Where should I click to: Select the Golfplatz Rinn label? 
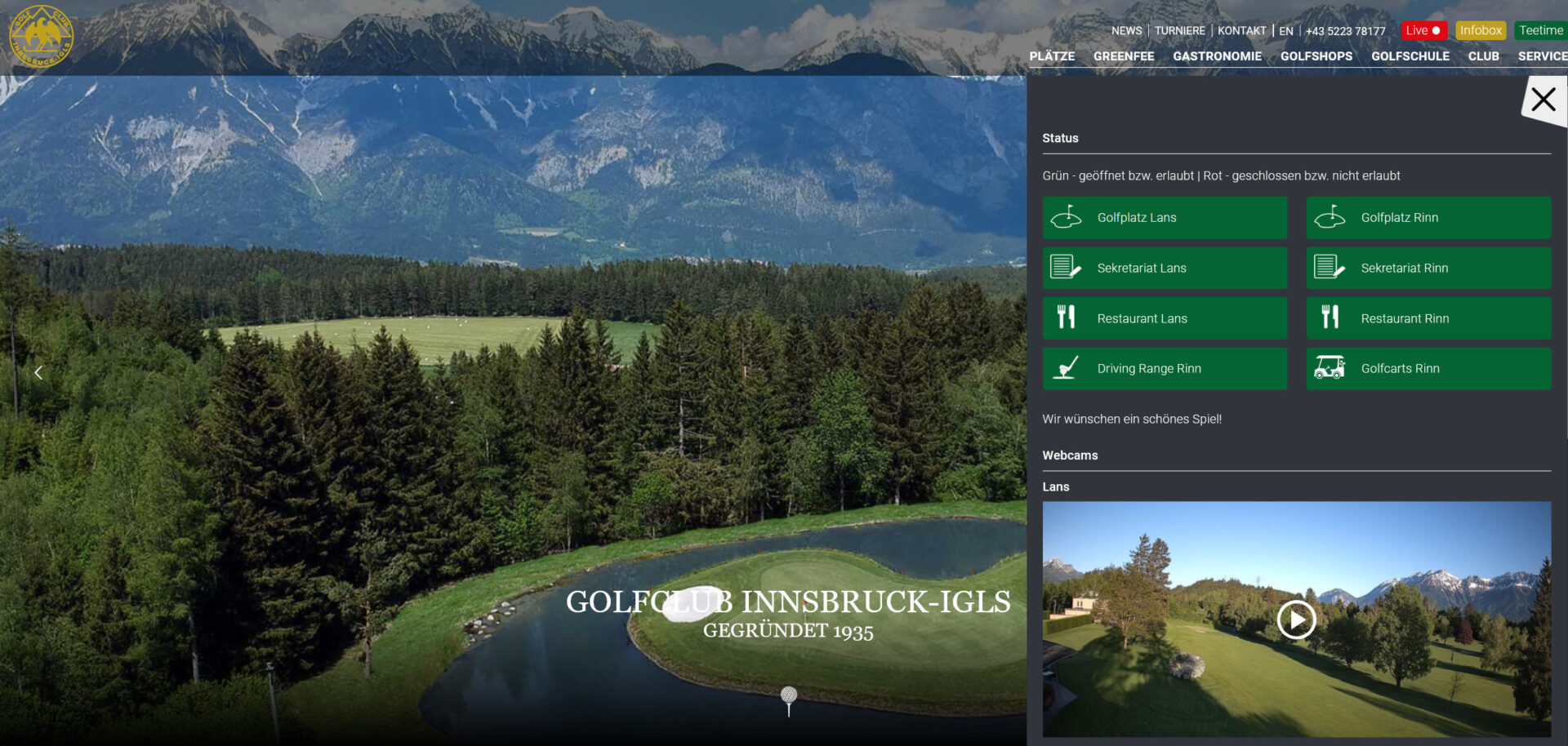coord(1400,217)
